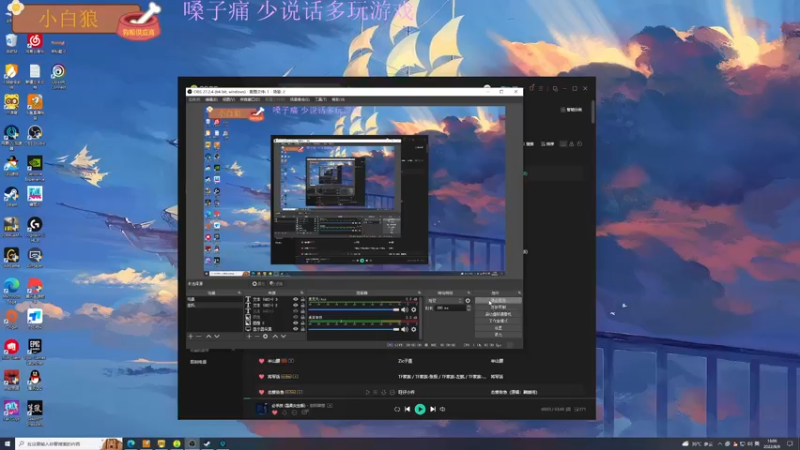
Task: Open the Steam desktop shortcut
Action: pyautogui.click(x=11, y=196)
